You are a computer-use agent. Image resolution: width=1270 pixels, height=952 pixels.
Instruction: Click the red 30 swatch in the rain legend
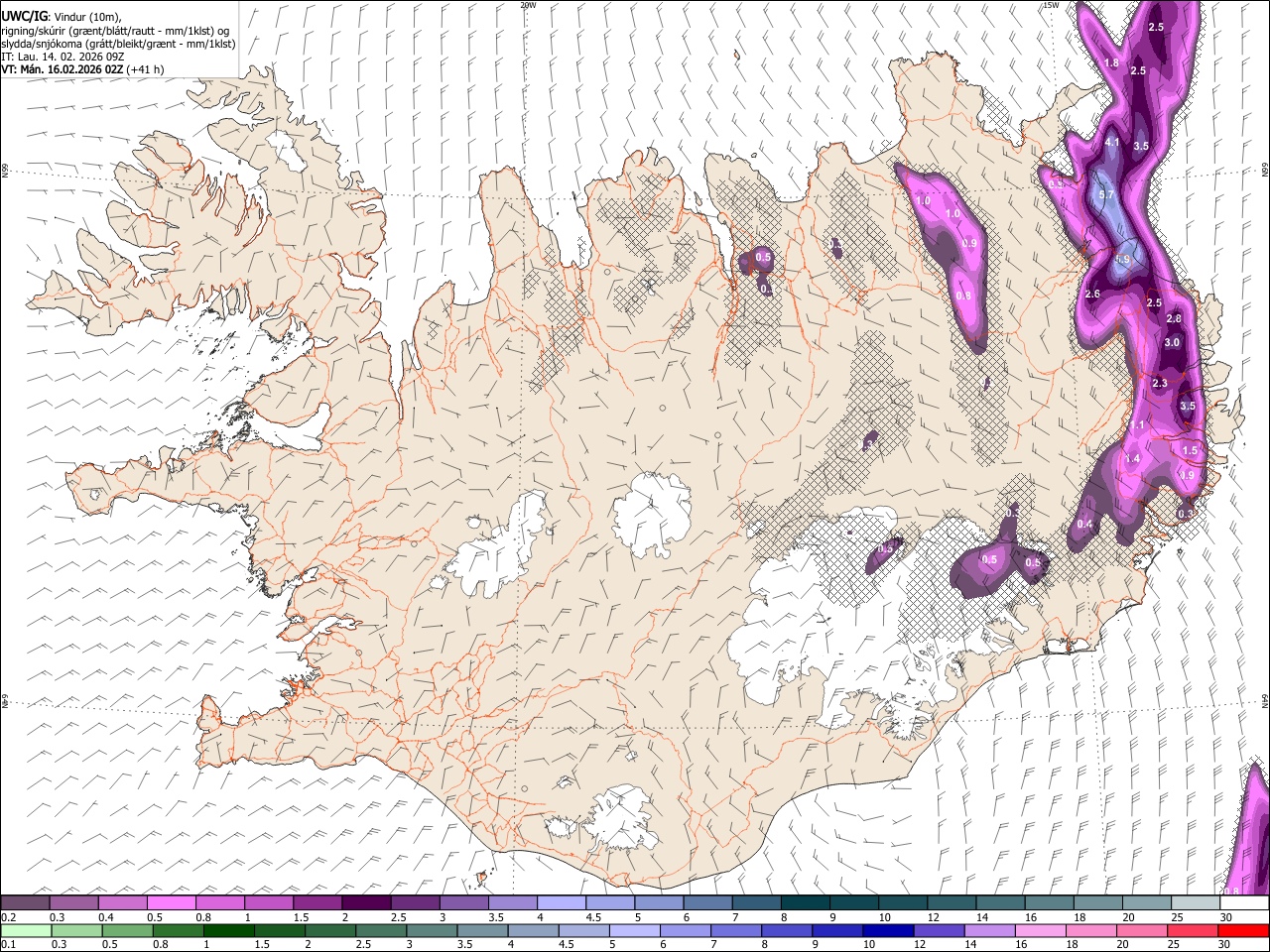point(1243,931)
